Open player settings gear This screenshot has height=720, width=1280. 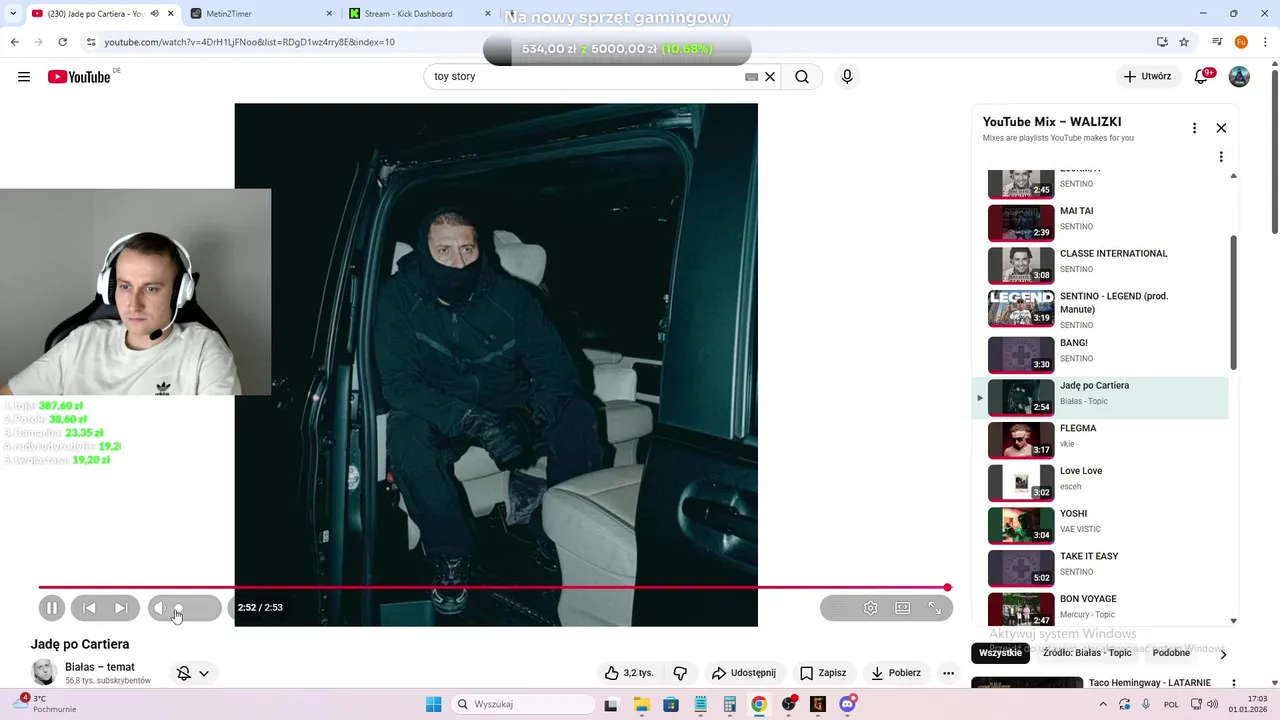pyautogui.click(x=871, y=608)
